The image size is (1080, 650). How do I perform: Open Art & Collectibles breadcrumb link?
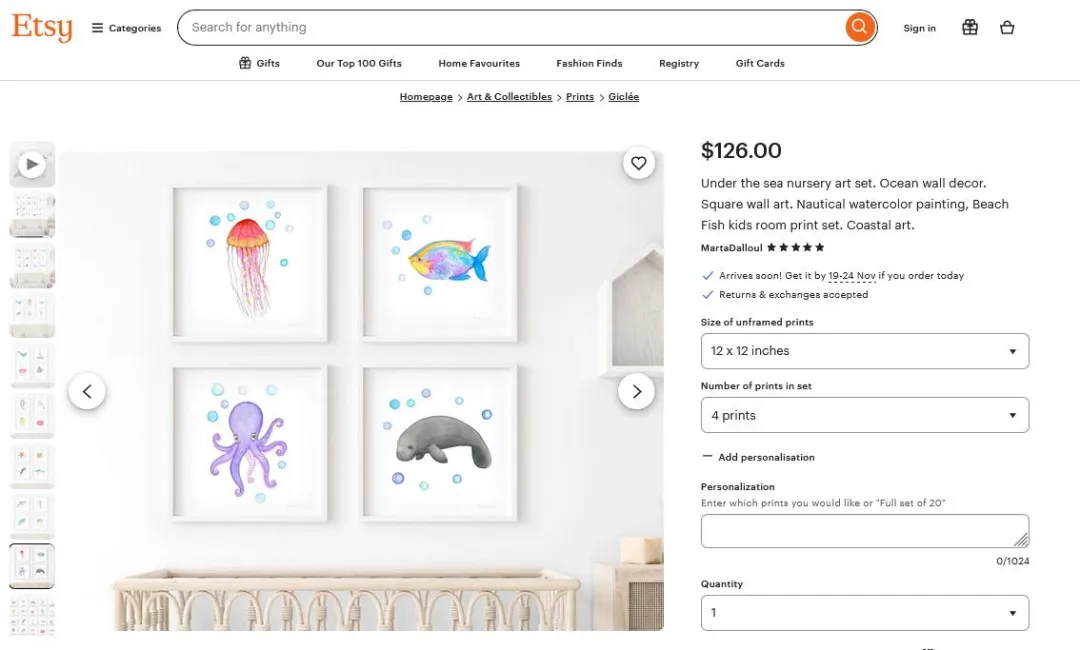(x=509, y=97)
